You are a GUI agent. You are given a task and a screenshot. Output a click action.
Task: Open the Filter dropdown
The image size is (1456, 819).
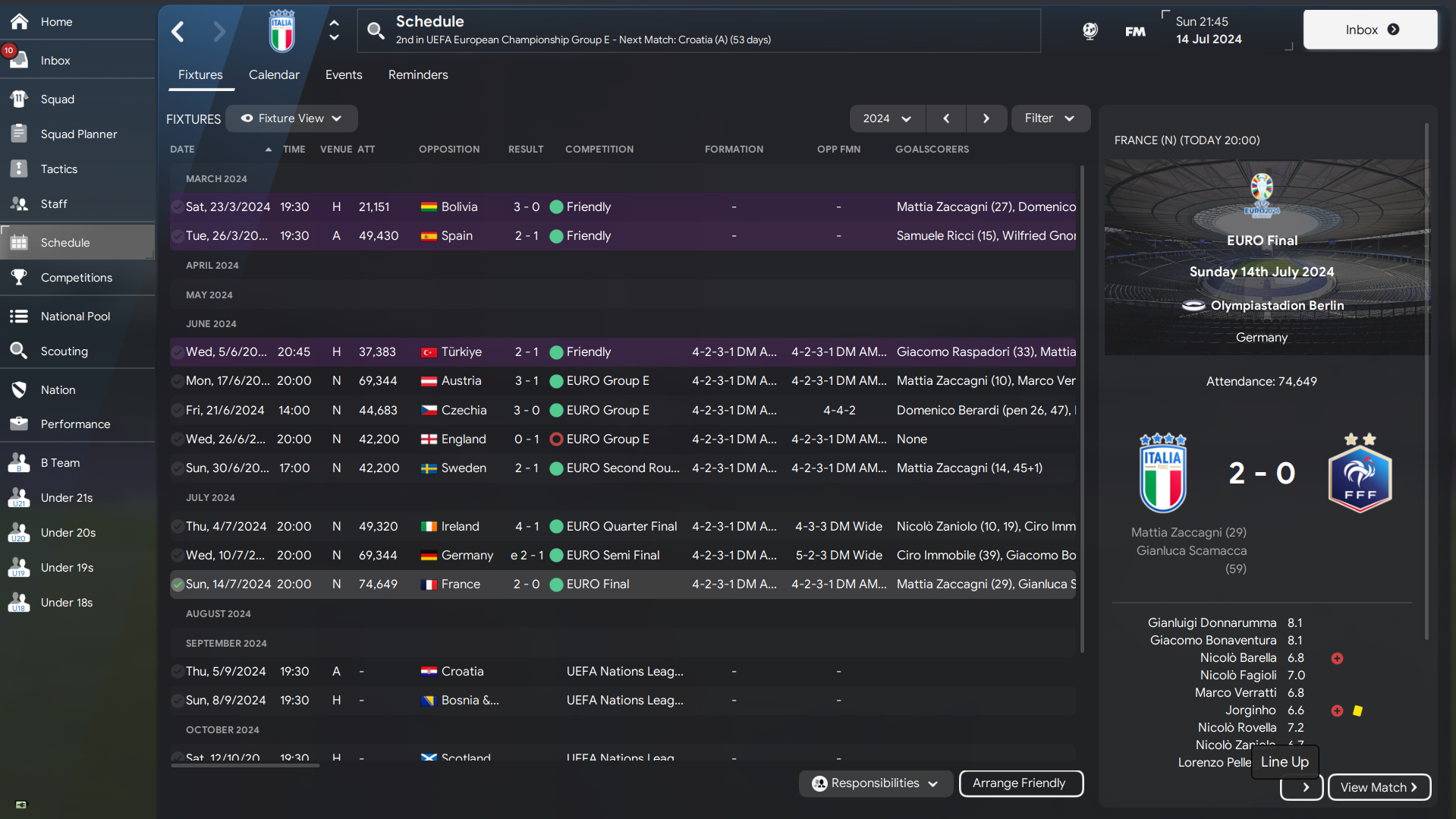point(1050,118)
